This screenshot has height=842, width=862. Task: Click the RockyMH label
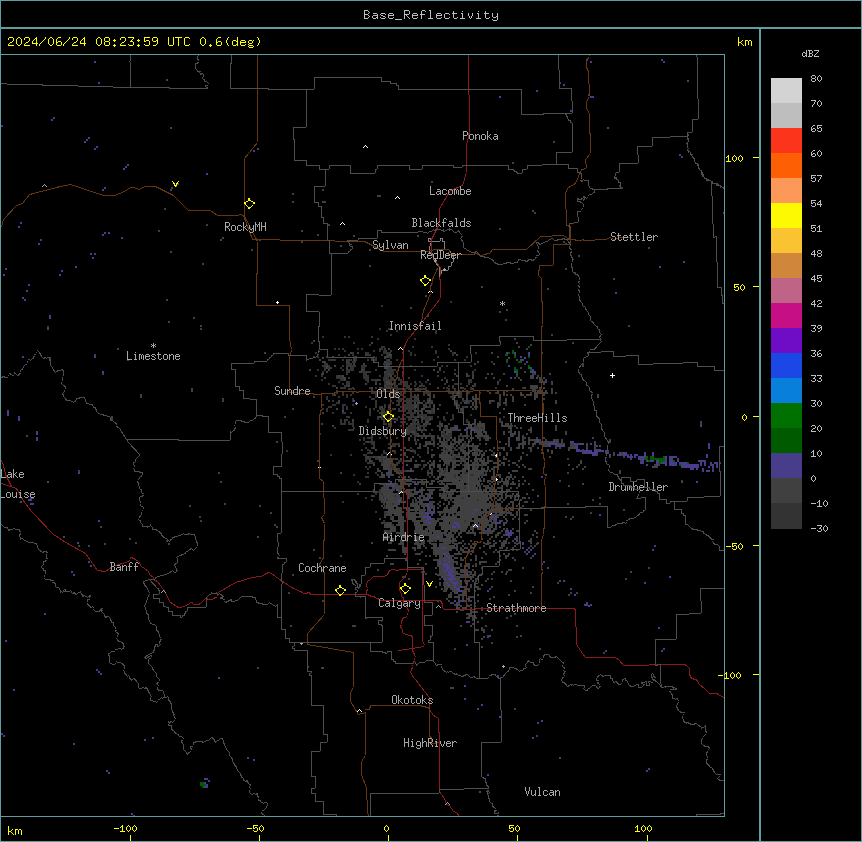pyautogui.click(x=245, y=227)
